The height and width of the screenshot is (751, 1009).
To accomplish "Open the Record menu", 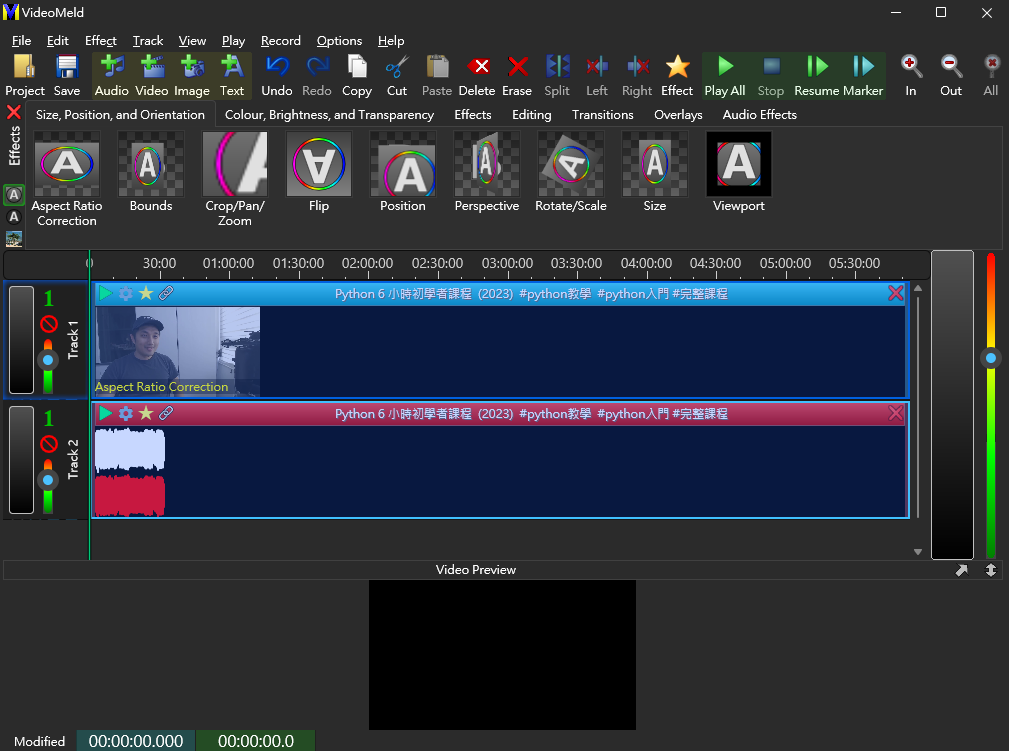I will point(280,41).
